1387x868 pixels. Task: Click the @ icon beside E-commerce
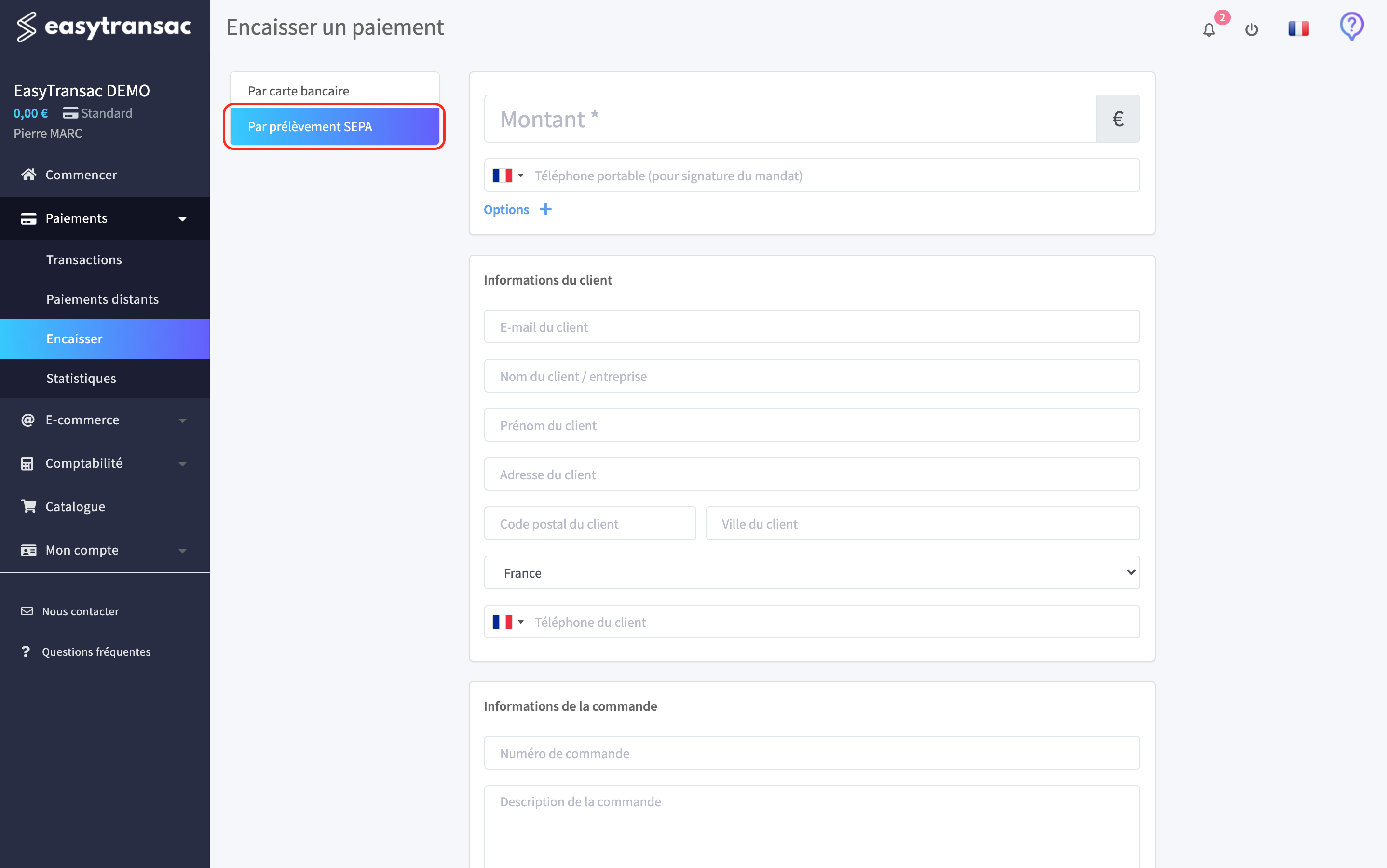click(27, 420)
